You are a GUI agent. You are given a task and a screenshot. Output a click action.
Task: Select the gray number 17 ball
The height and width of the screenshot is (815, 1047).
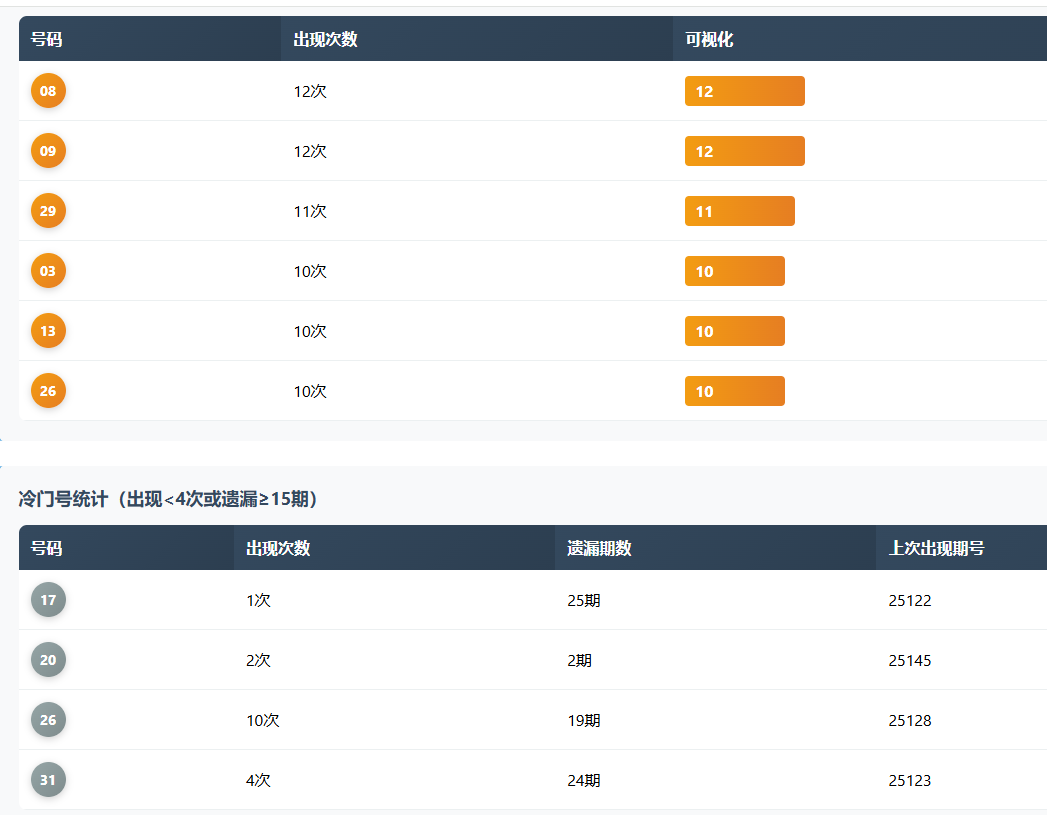tap(48, 600)
